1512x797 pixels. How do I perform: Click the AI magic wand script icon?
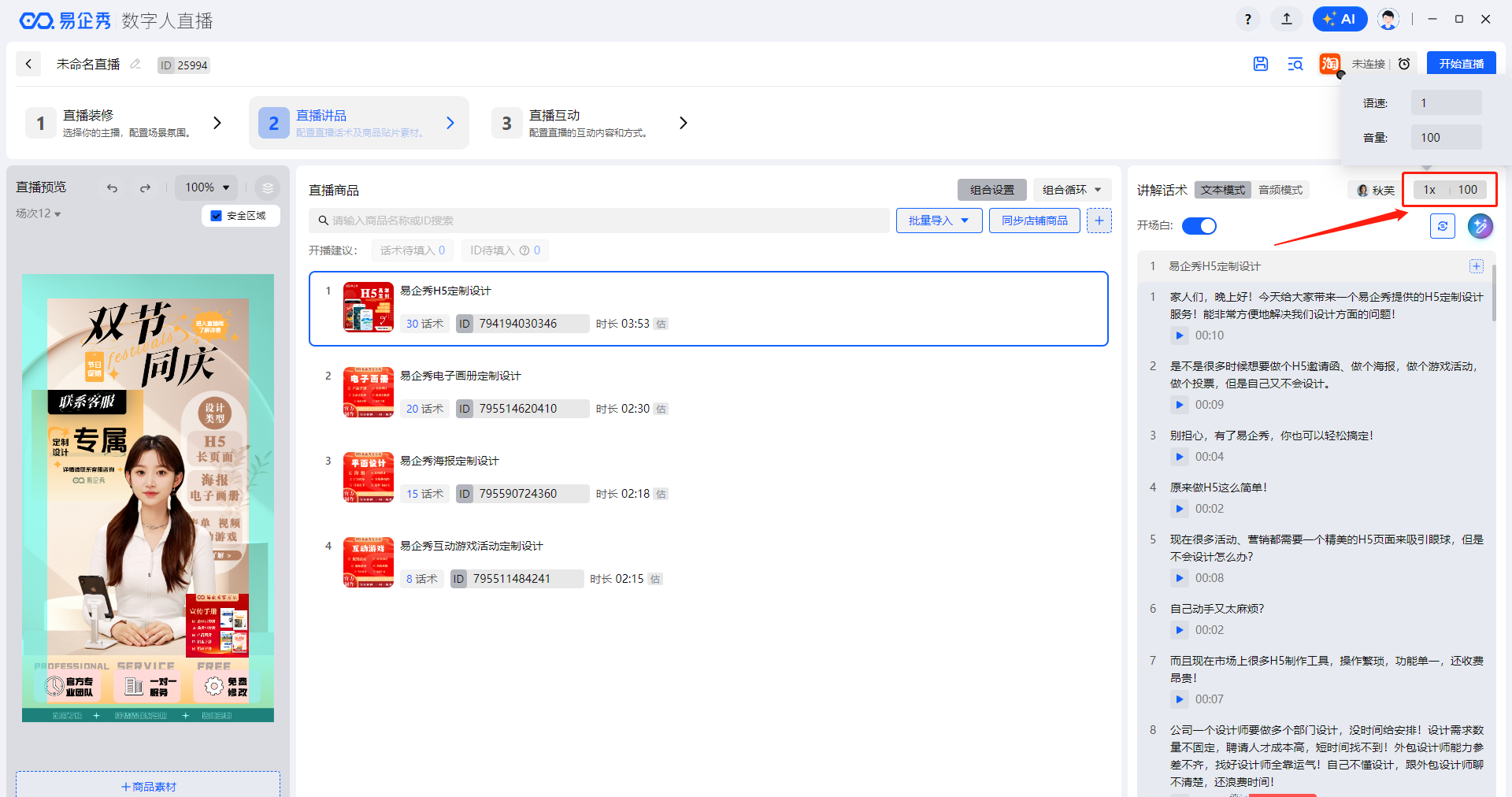pos(1480,226)
